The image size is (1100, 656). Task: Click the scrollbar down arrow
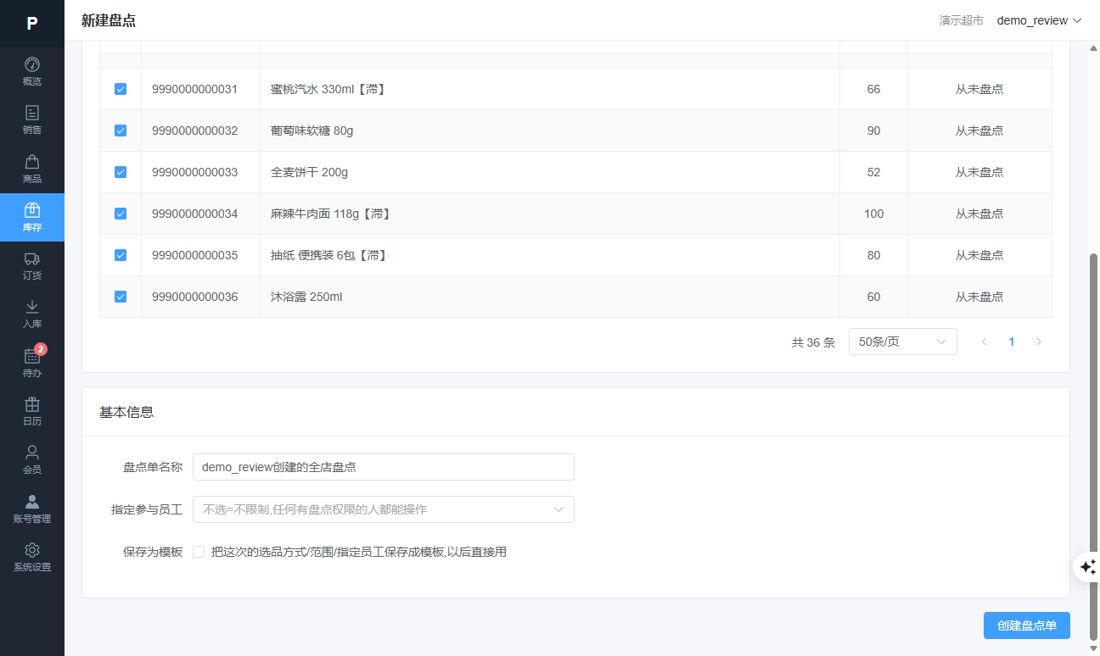pyautogui.click(x=1093, y=649)
